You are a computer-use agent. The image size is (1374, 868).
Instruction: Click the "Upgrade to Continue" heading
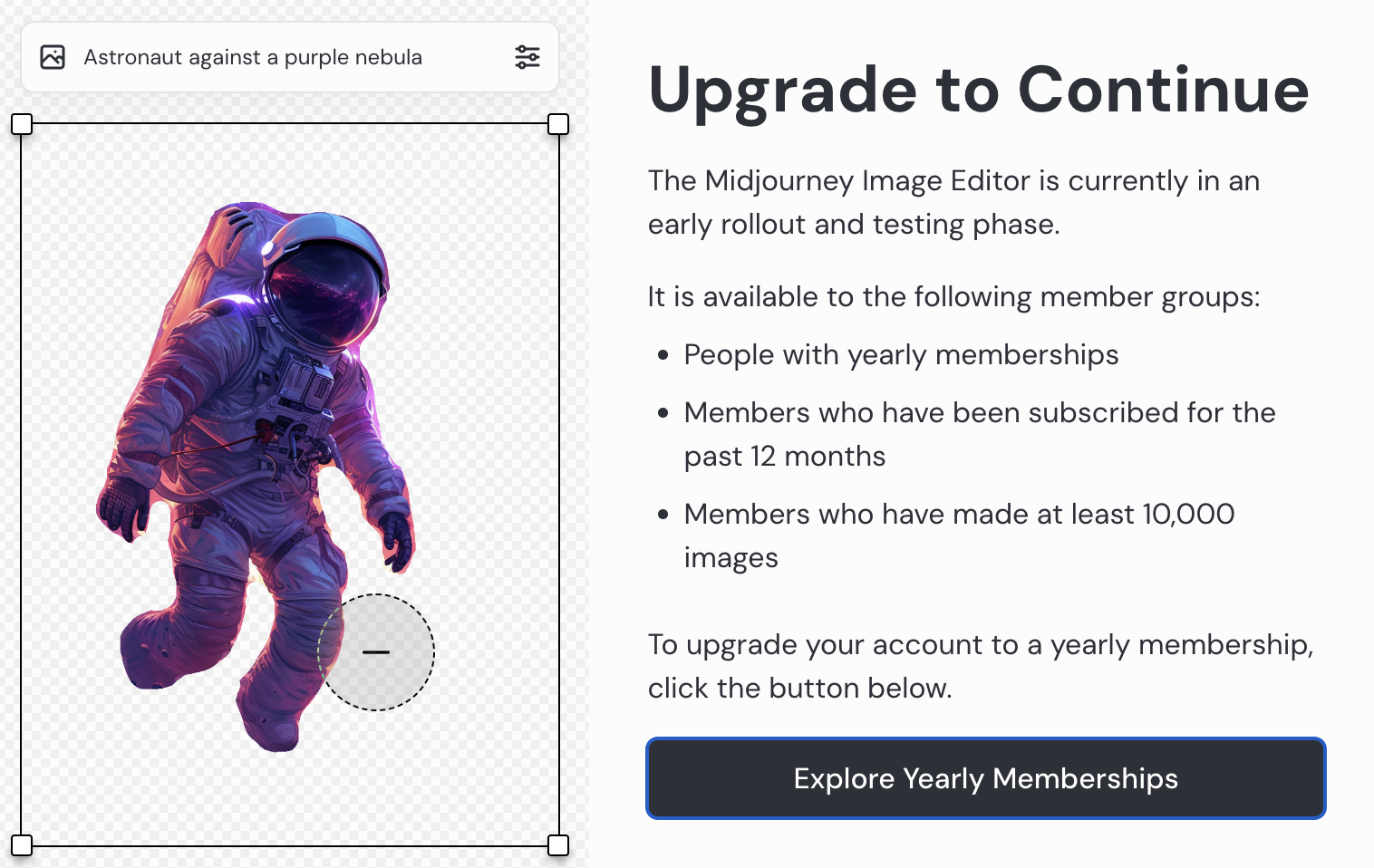[x=978, y=90]
